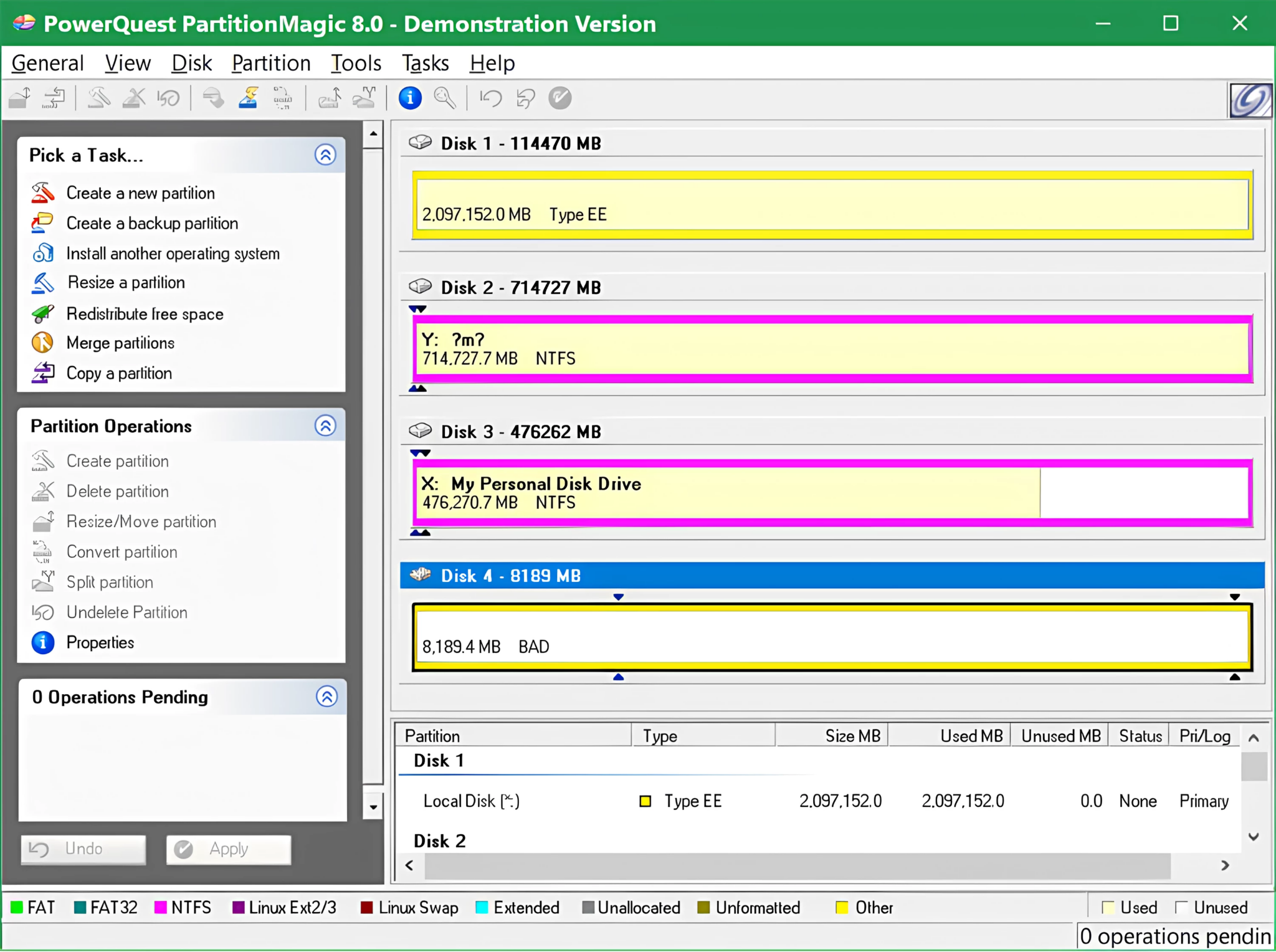Click the check-for-errors magnifier toolbar icon

pos(444,98)
